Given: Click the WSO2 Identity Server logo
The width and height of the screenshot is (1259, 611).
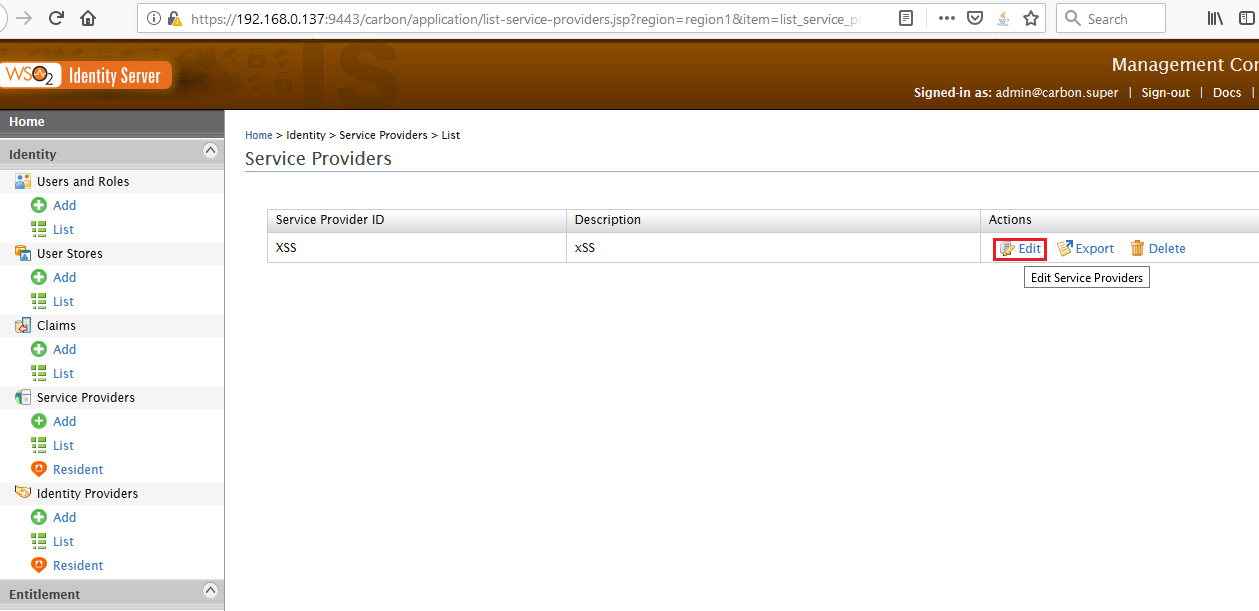Looking at the screenshot, I should (85, 74).
